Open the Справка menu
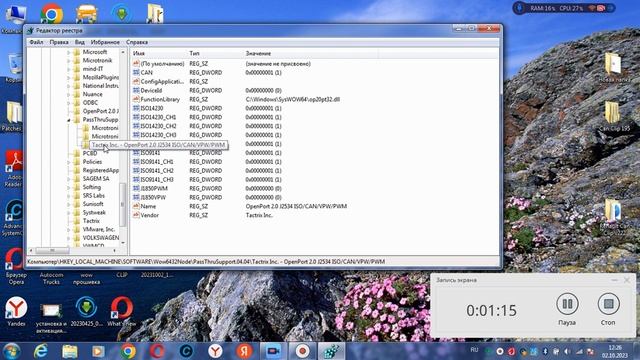 (x=137, y=42)
